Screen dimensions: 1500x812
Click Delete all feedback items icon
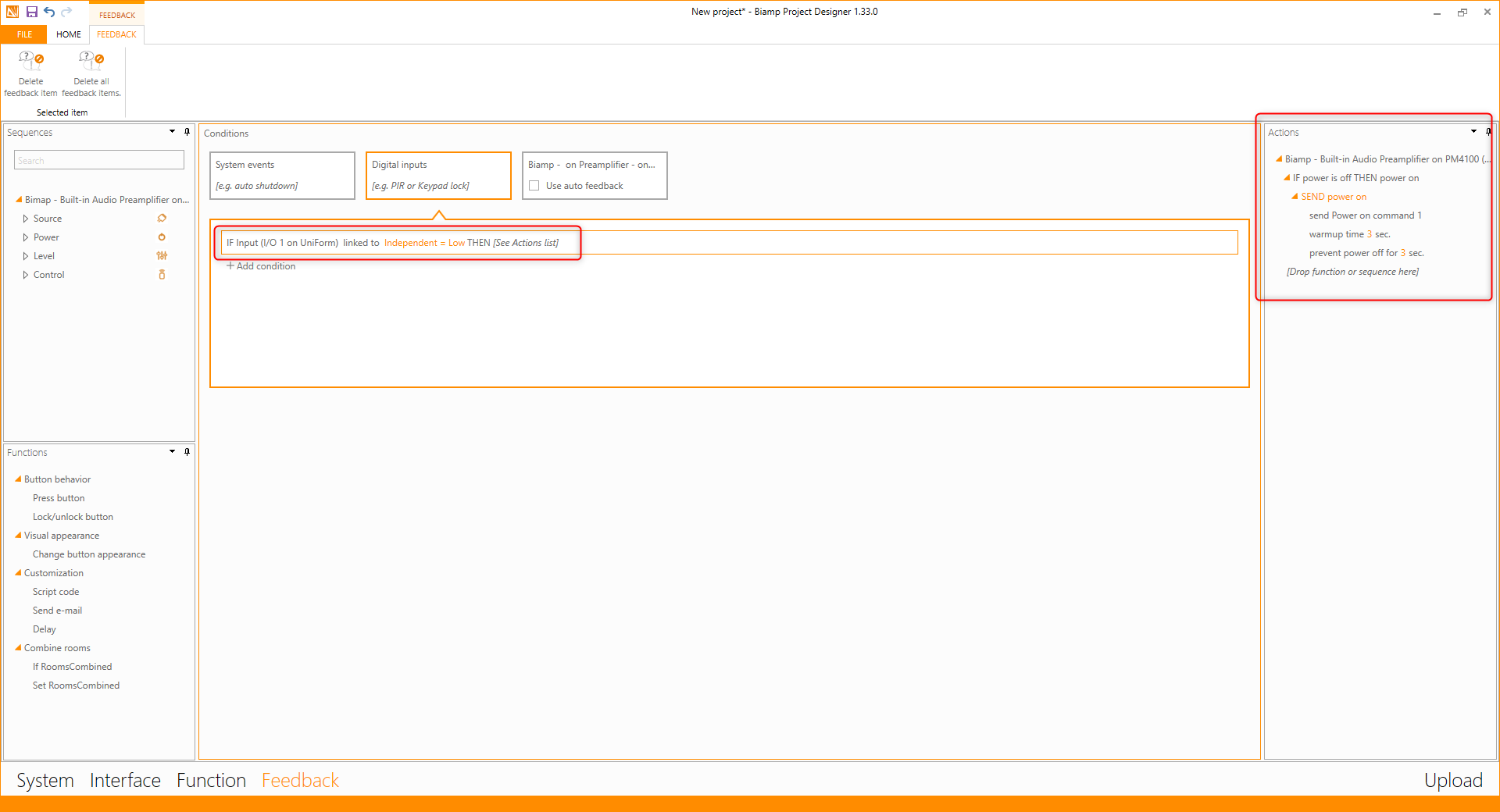tap(91, 59)
